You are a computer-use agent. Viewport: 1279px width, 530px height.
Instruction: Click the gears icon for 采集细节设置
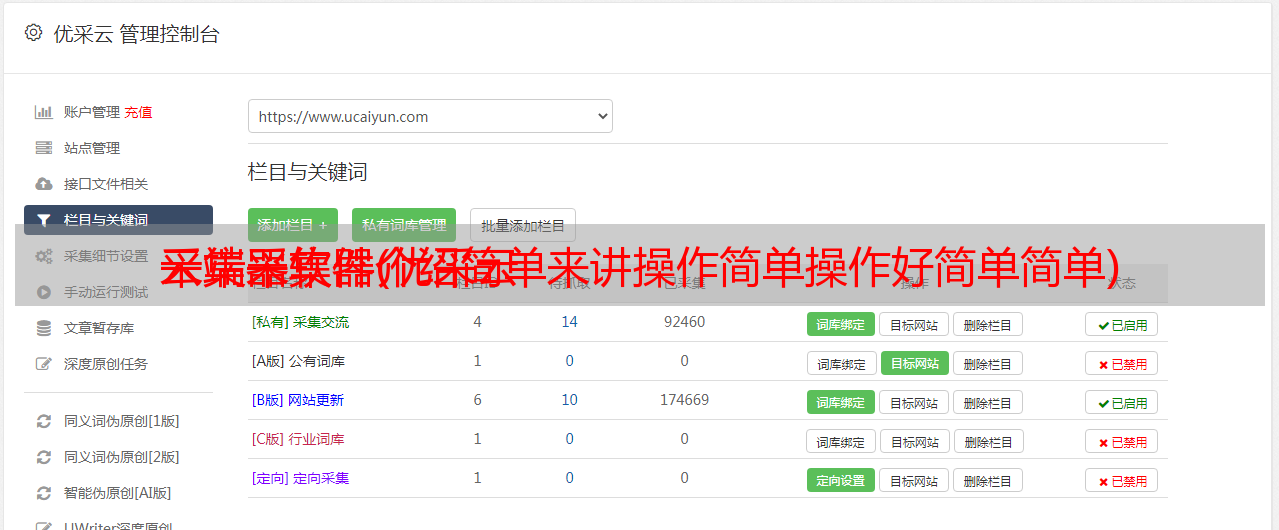tap(43, 256)
